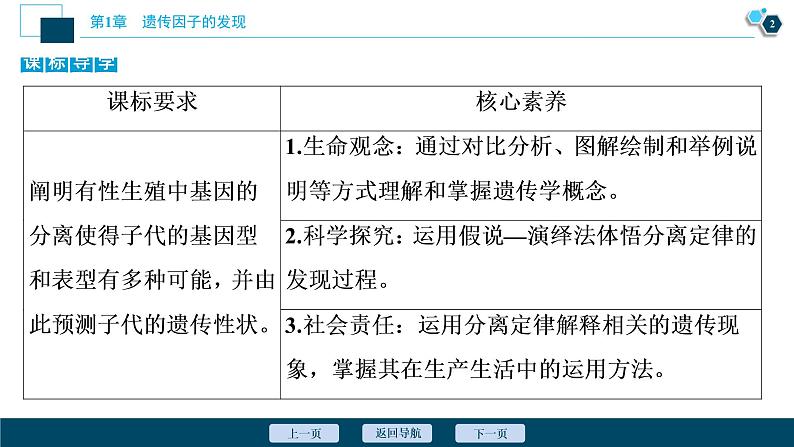Click the text 明等方式理解和掌握遗传学概念。
794x447 pixels.
[453, 191]
